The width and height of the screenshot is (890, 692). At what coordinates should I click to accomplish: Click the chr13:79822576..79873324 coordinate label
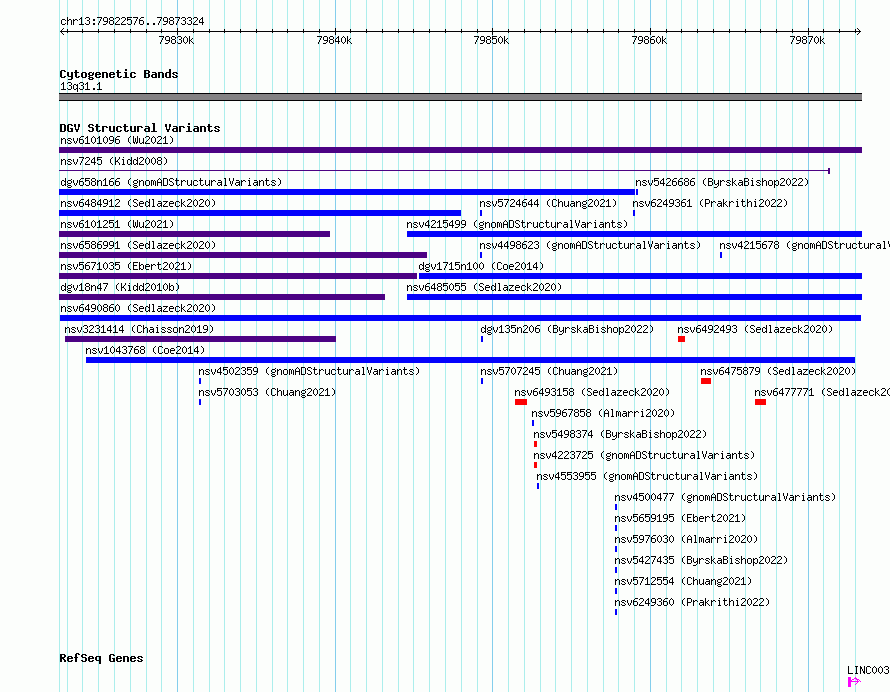(132, 21)
